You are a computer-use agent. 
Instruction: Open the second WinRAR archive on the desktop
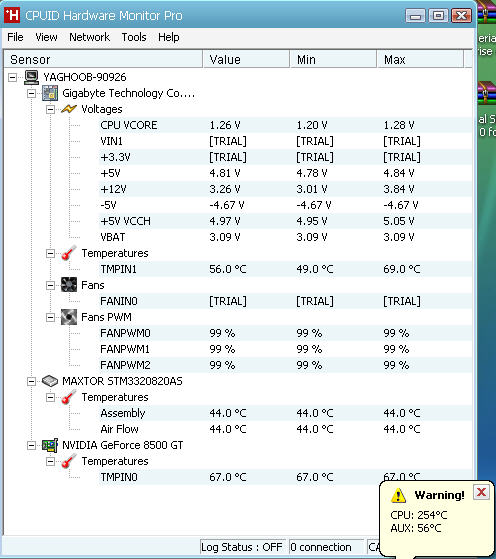(x=487, y=93)
